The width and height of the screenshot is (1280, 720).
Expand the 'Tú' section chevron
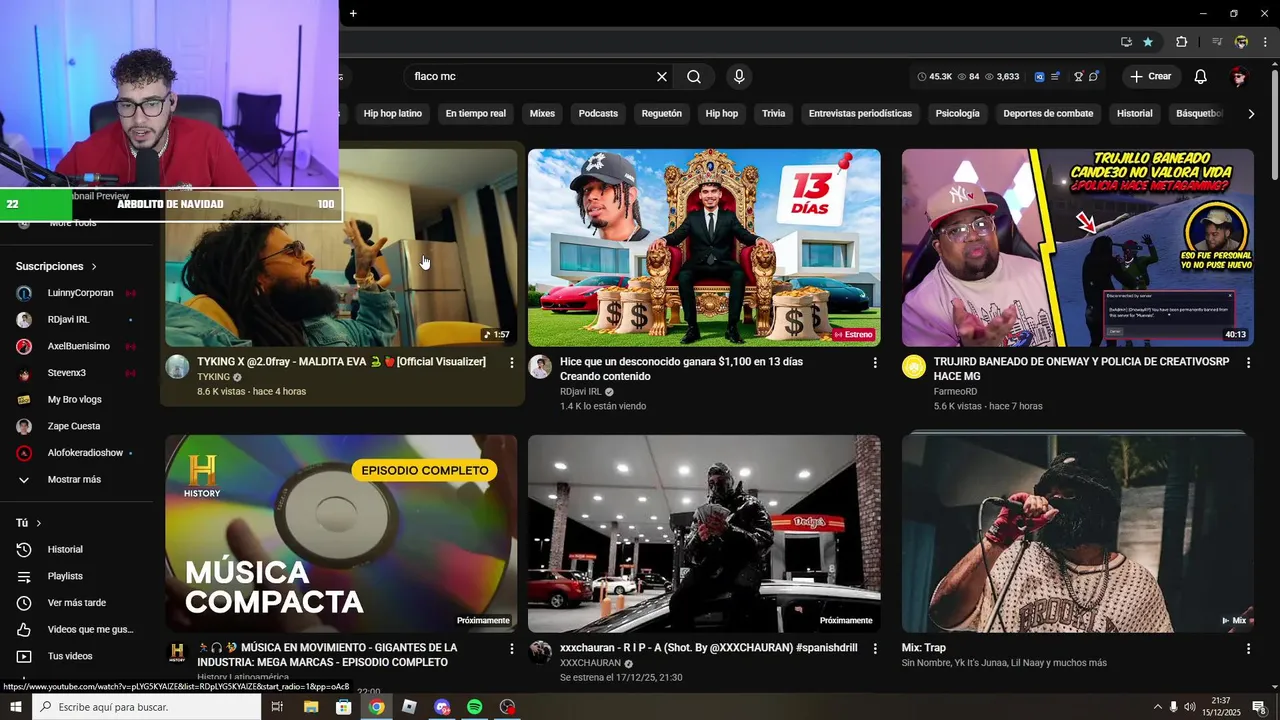pyautogui.click(x=39, y=523)
